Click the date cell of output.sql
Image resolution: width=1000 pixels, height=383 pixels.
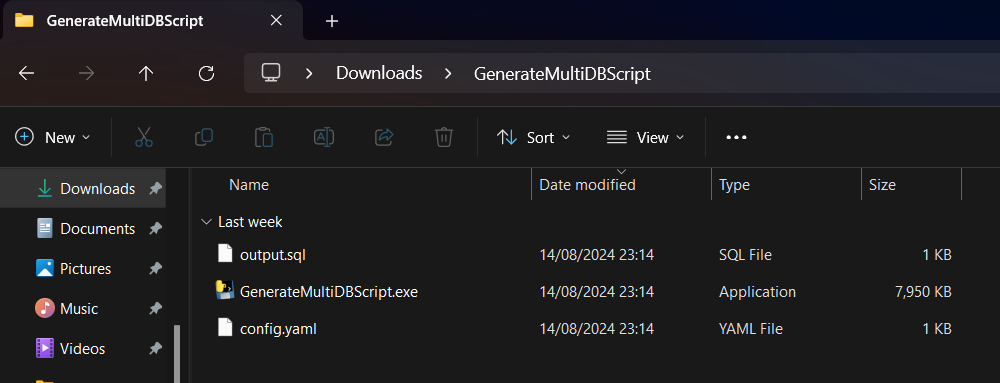pyautogui.click(x=596, y=255)
